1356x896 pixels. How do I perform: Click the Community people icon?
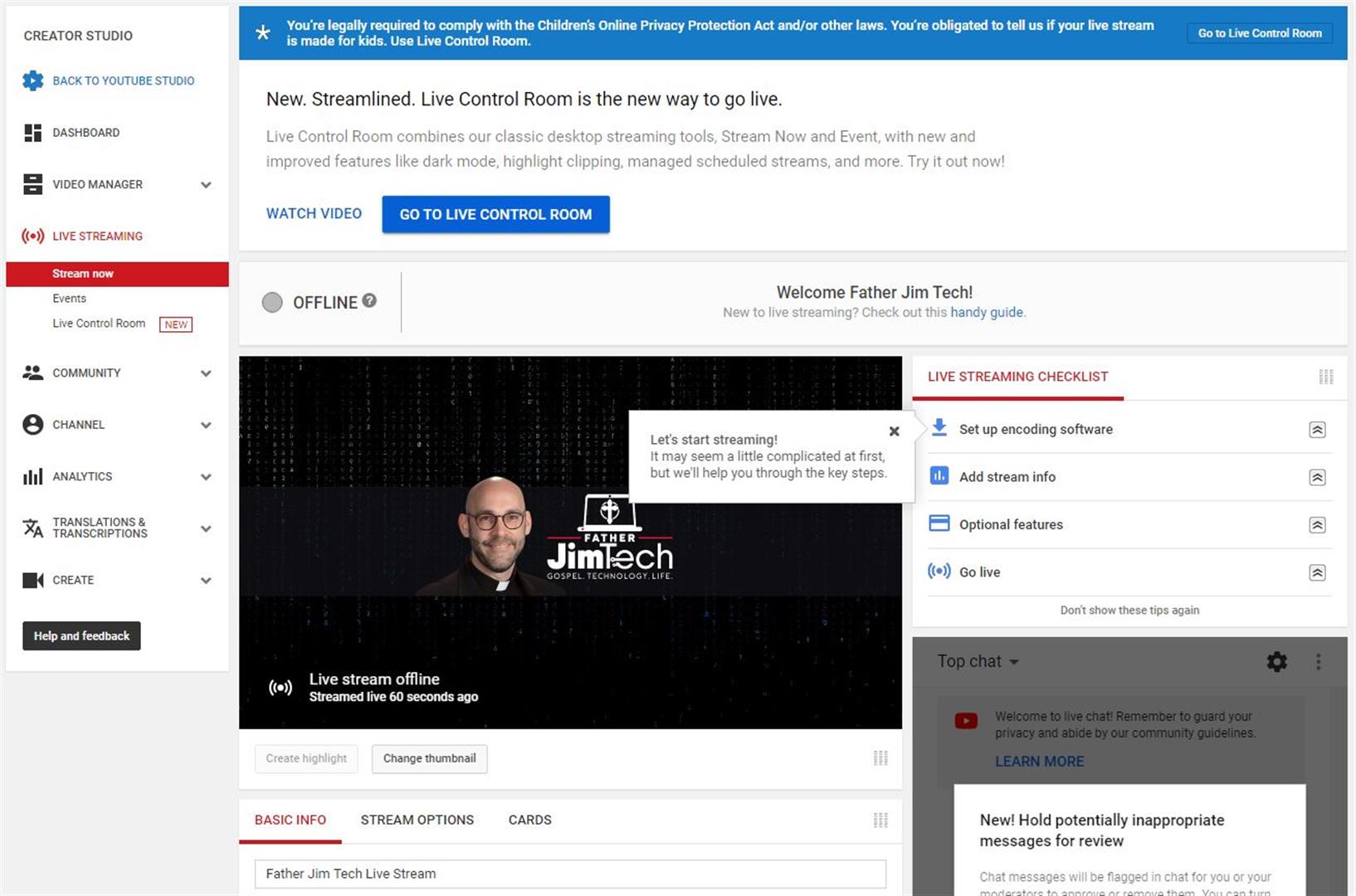[x=32, y=373]
